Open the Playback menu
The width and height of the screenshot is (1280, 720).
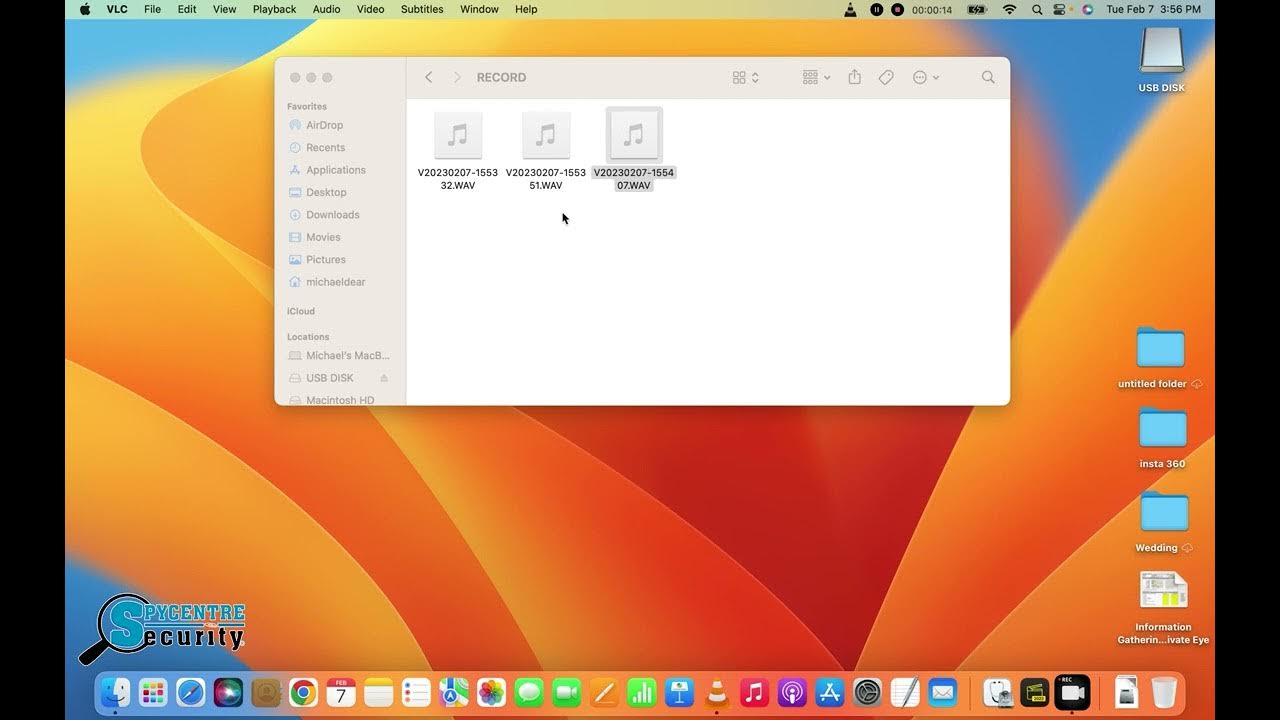[x=274, y=9]
